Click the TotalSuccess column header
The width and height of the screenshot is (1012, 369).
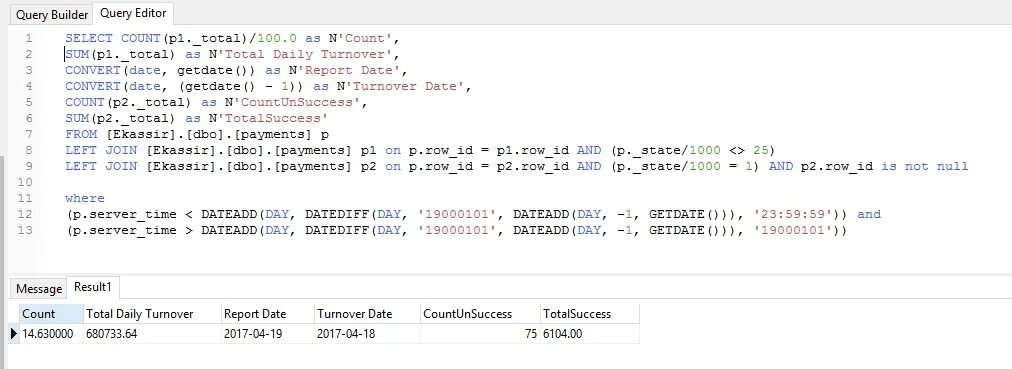click(x=590, y=314)
